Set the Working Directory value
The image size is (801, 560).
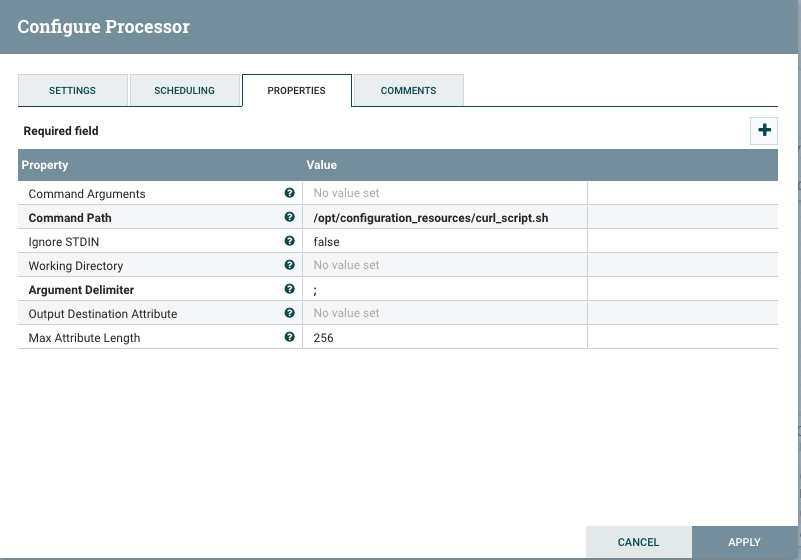click(444, 266)
